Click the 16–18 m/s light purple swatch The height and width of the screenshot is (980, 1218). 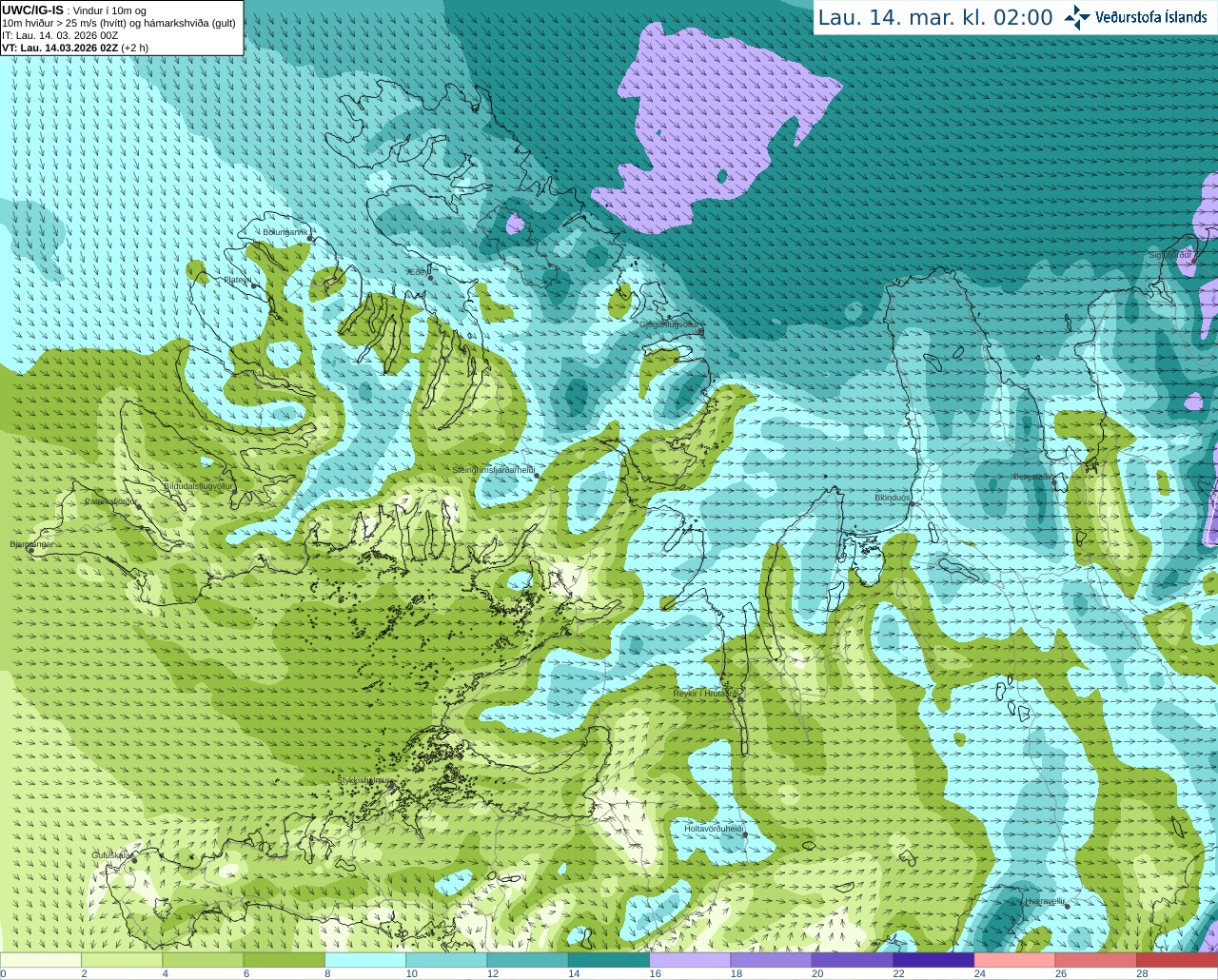[690, 959]
